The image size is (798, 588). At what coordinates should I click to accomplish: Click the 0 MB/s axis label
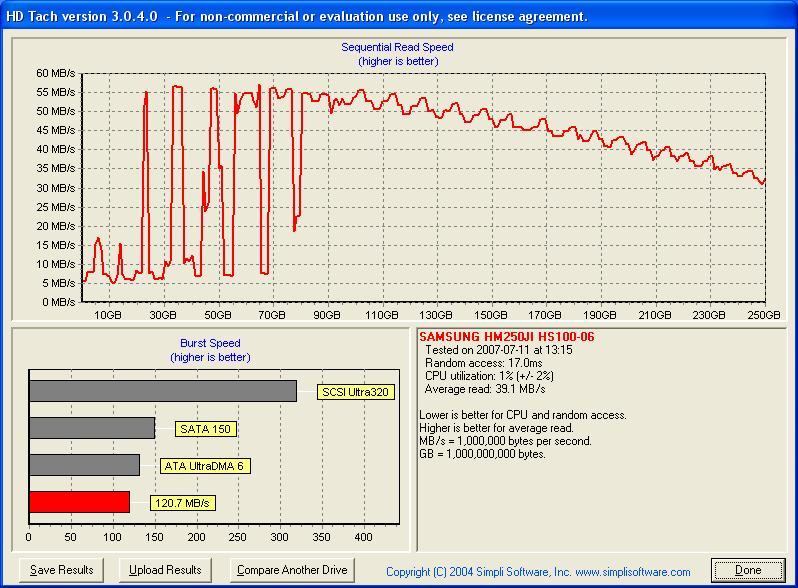click(59, 302)
